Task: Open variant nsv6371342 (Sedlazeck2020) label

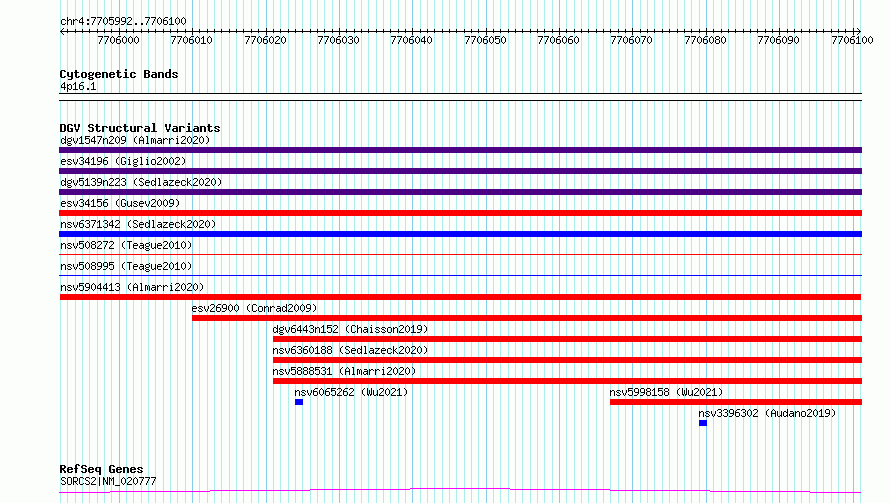Action: (138, 224)
